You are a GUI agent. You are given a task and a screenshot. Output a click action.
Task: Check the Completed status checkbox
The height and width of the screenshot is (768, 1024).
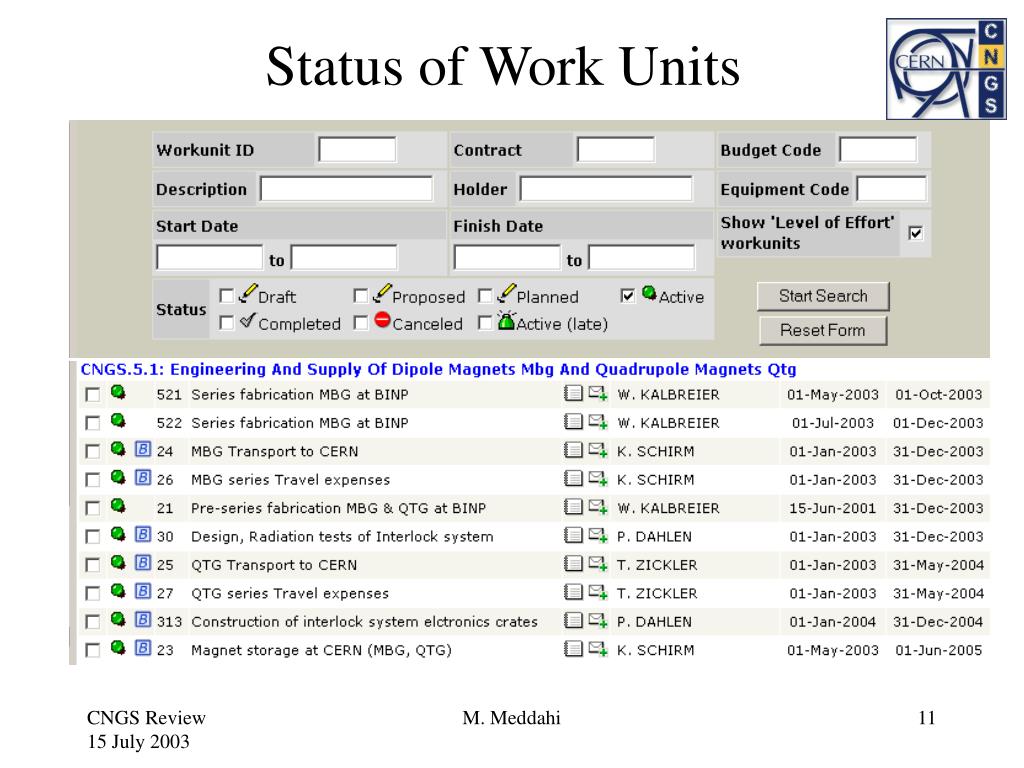pos(226,323)
